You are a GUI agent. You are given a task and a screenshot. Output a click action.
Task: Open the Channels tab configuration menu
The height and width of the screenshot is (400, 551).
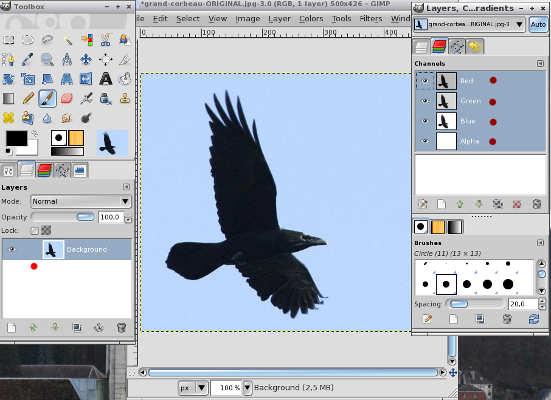(x=540, y=63)
